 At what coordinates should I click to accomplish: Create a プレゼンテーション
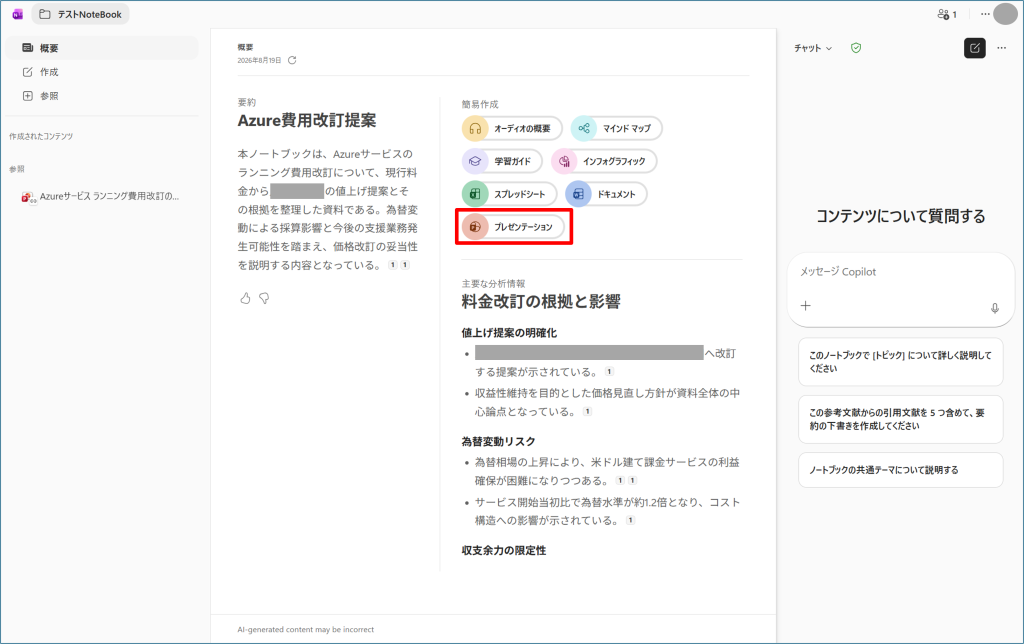coord(513,227)
